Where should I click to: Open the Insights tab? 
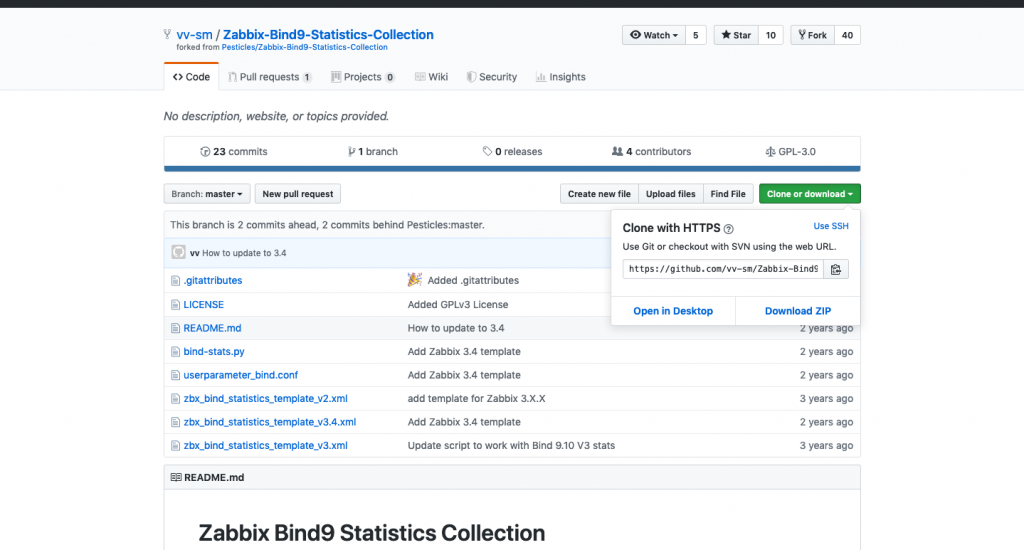pos(560,77)
